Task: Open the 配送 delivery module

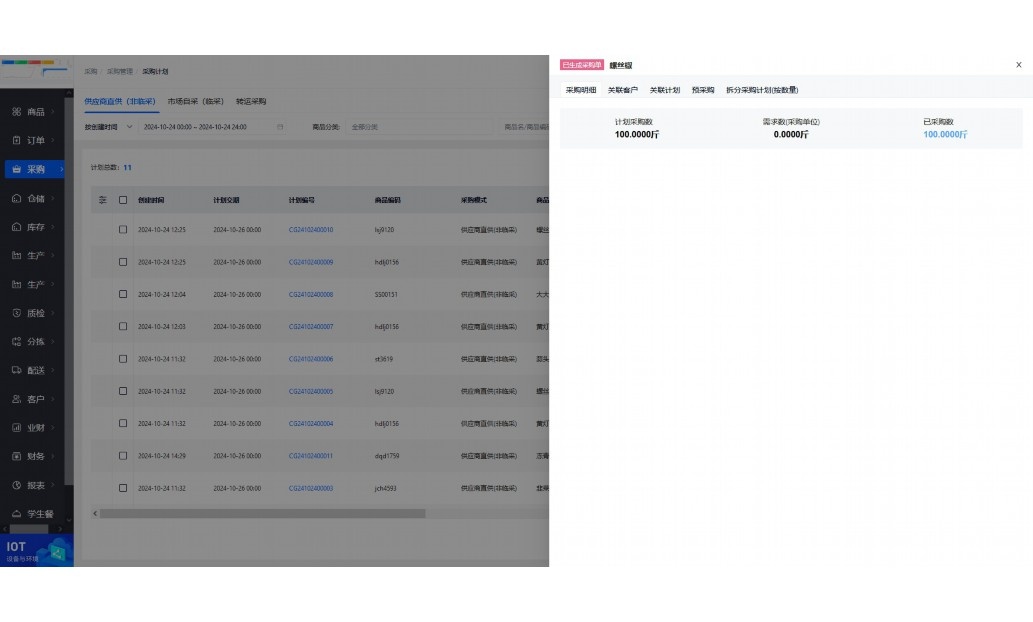Action: pos(30,370)
